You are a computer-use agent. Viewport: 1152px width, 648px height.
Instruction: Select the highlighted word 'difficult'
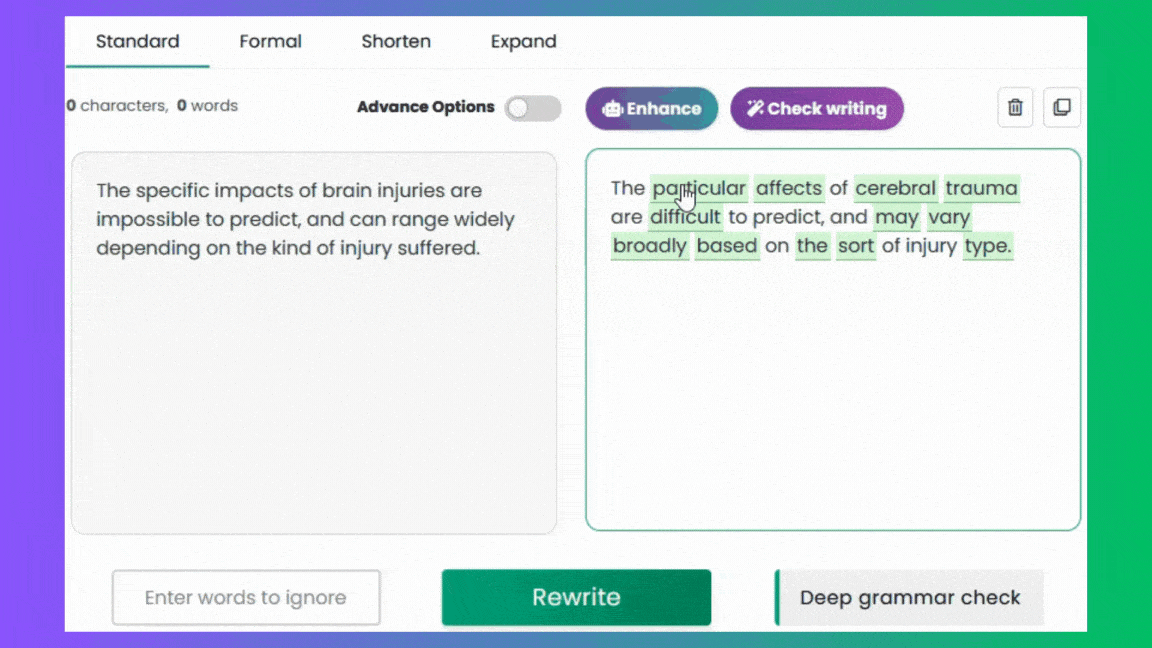tap(685, 217)
